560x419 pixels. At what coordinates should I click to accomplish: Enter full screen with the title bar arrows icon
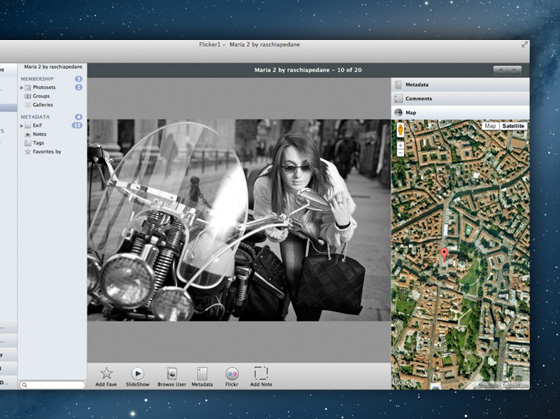pyautogui.click(x=524, y=45)
